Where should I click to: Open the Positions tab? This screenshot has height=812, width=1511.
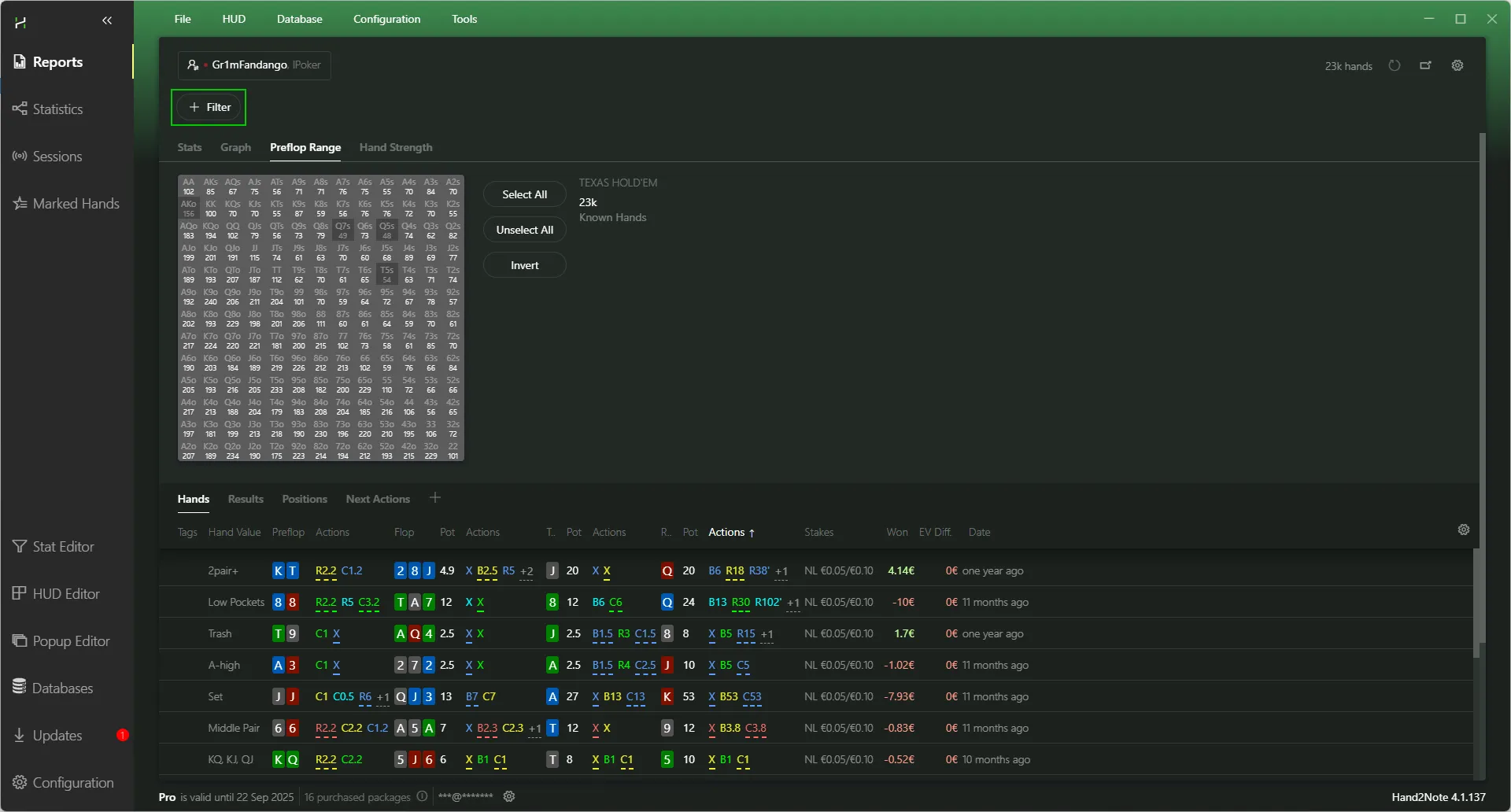tap(305, 500)
